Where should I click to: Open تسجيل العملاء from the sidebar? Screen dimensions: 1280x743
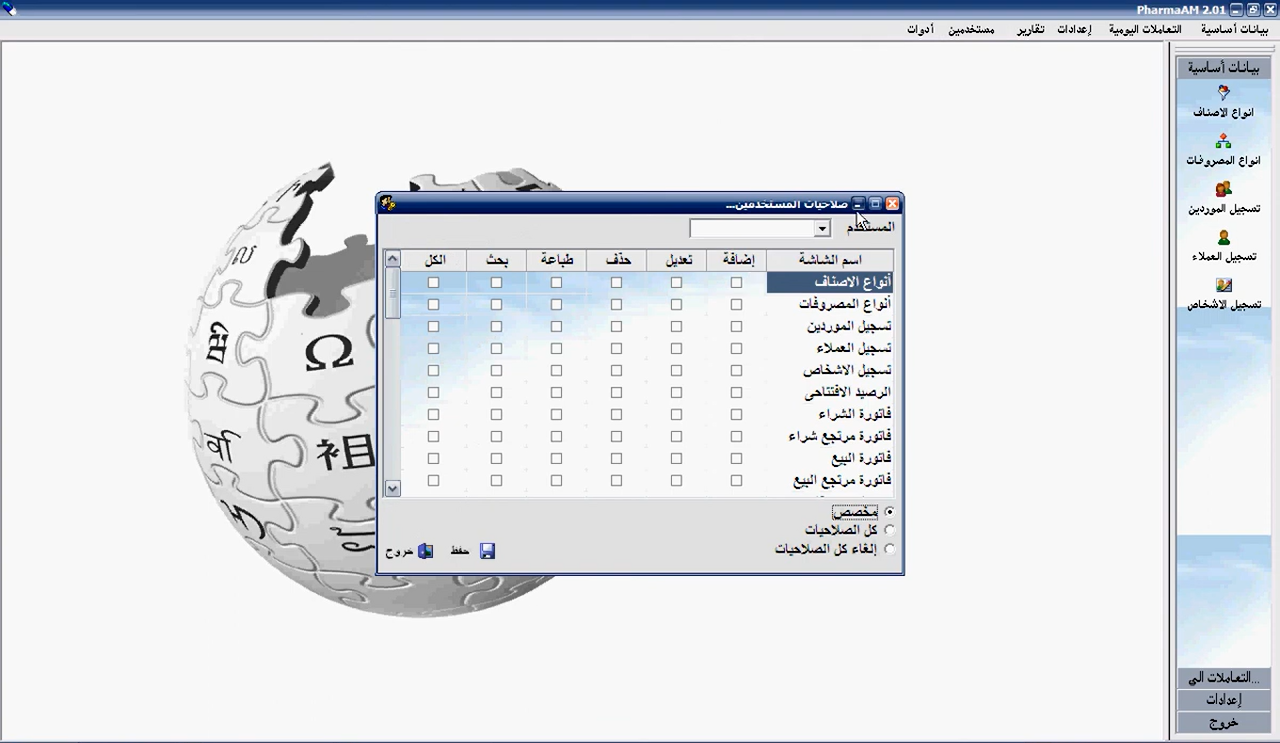coord(1223,238)
